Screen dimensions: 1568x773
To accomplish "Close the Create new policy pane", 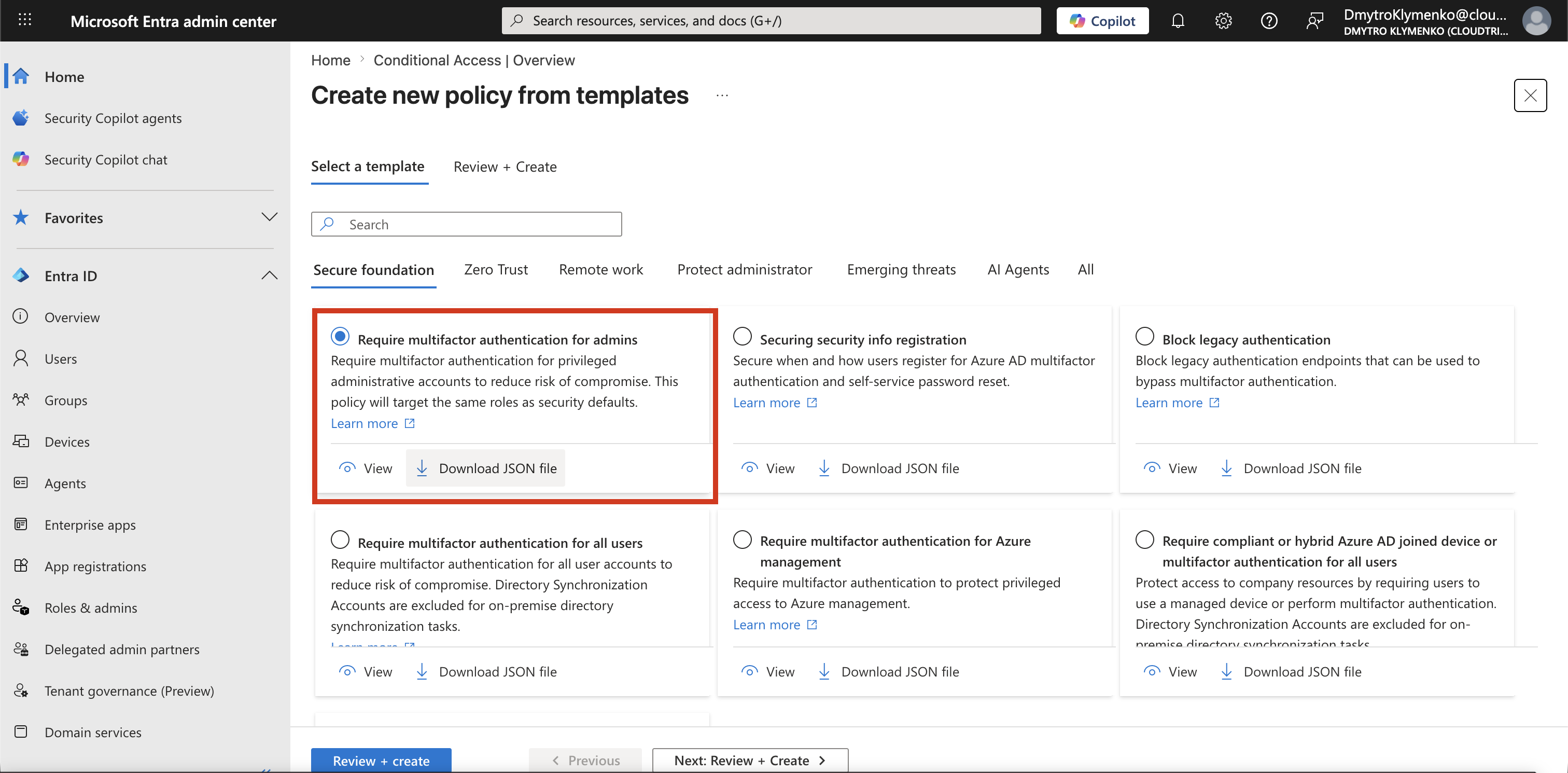I will pyautogui.click(x=1530, y=95).
